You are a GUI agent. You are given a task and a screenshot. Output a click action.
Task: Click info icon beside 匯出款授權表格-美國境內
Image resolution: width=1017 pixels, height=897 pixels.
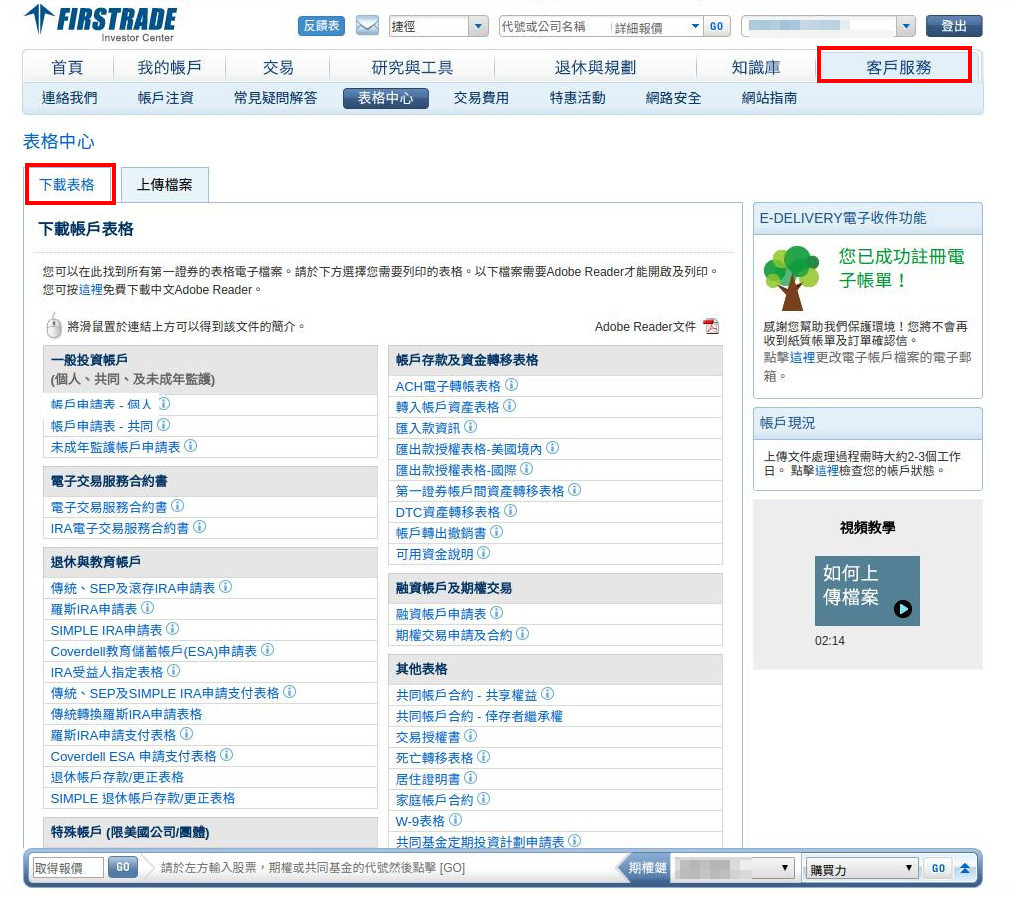pos(553,448)
